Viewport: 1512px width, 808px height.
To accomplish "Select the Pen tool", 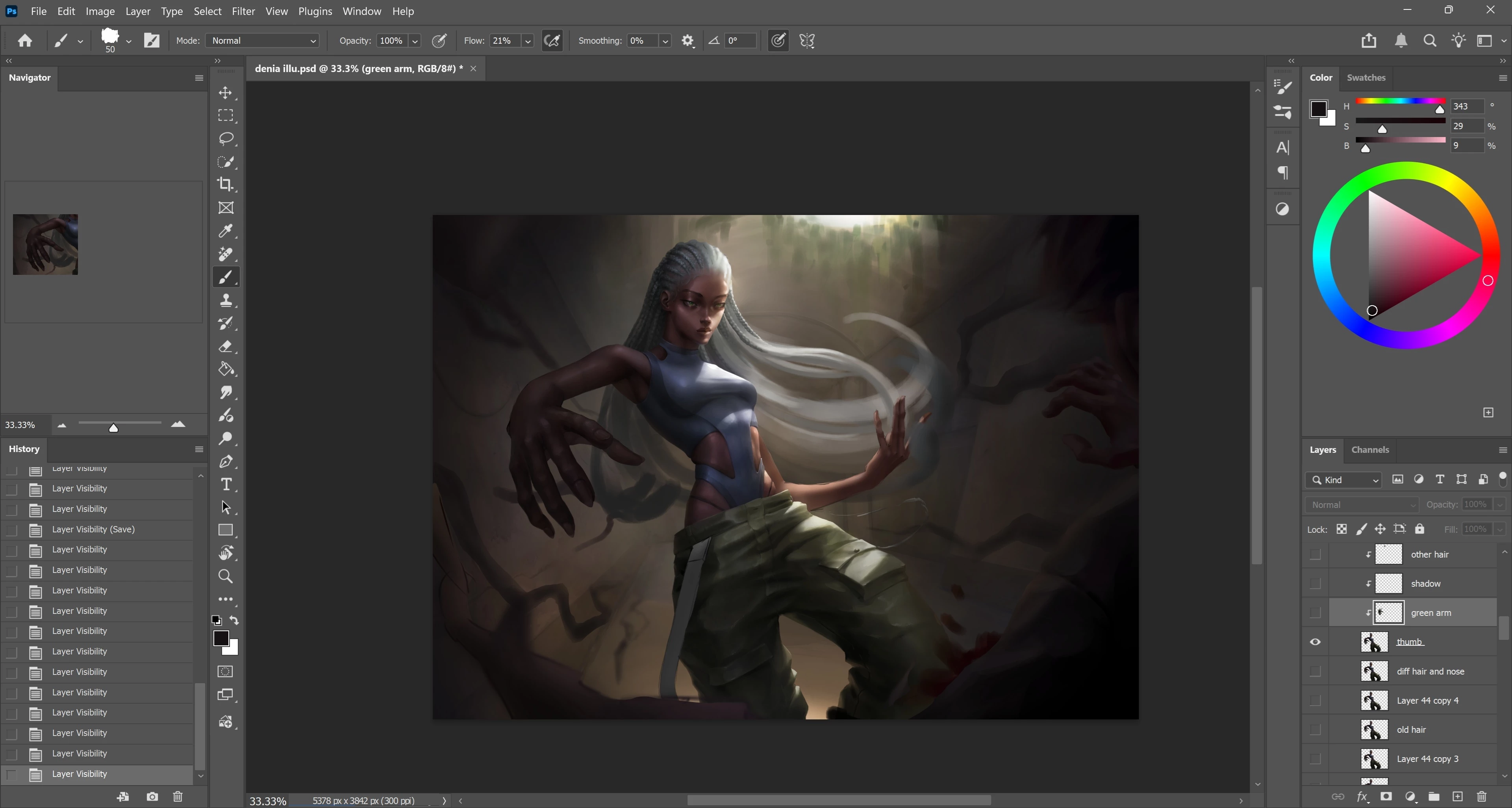I will coord(225,462).
